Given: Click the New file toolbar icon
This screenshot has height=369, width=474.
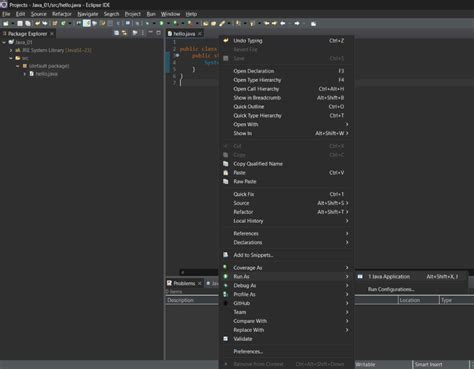Looking at the screenshot, I should pos(6,23).
